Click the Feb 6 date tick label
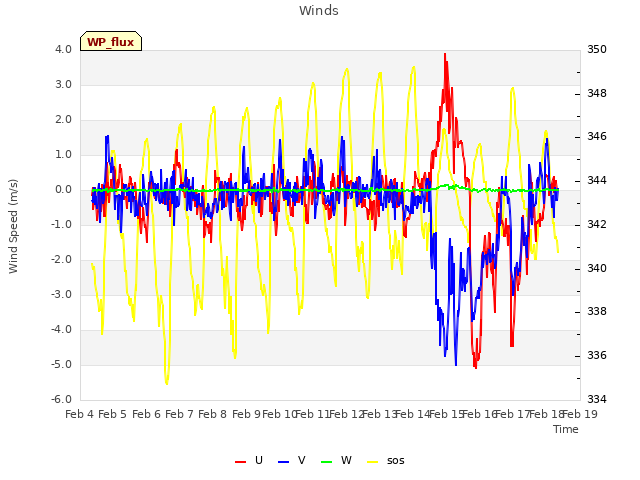This screenshot has width=640, height=480. [147, 414]
